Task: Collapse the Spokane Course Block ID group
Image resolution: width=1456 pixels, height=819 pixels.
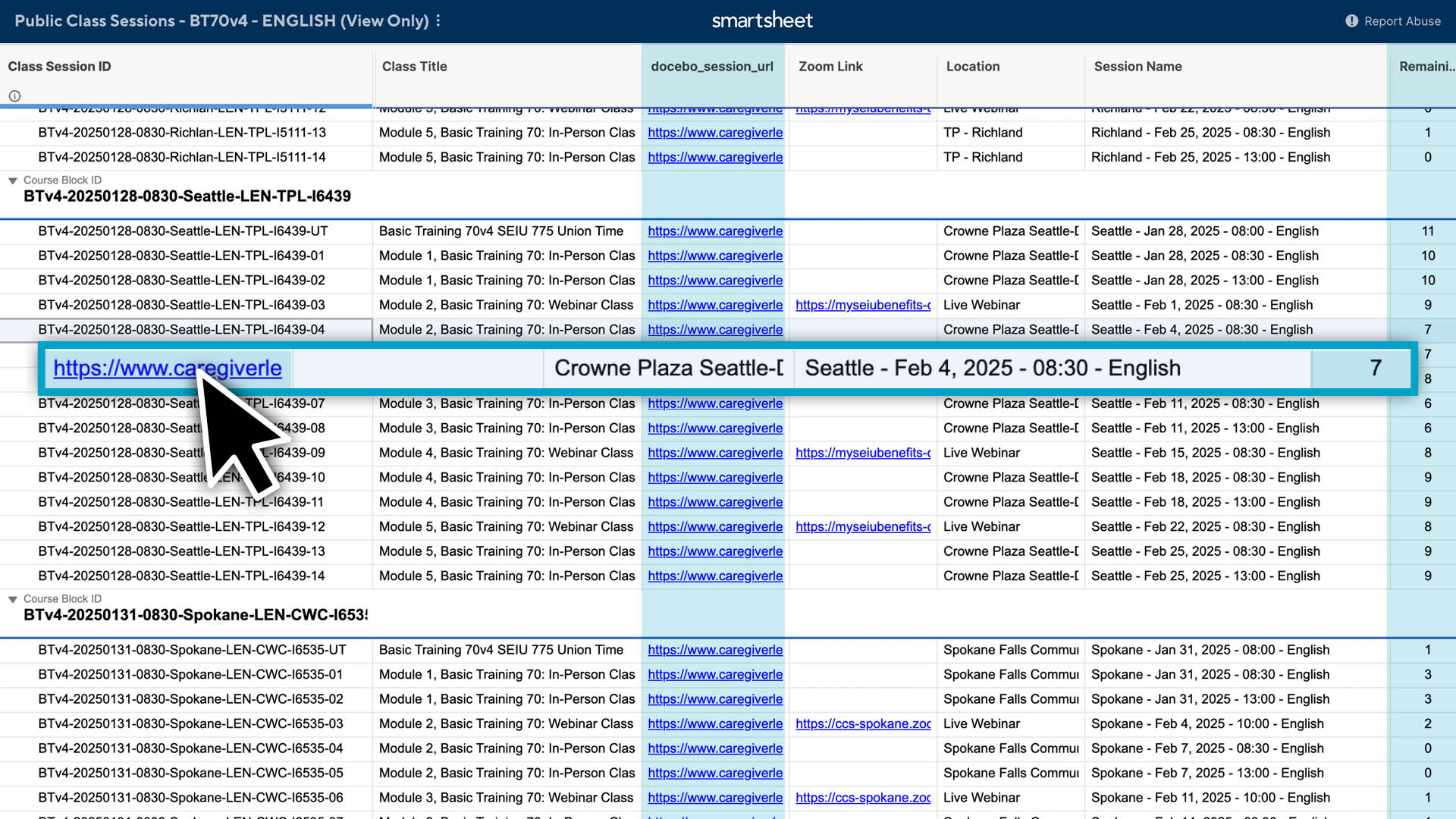Action: coord(12,598)
